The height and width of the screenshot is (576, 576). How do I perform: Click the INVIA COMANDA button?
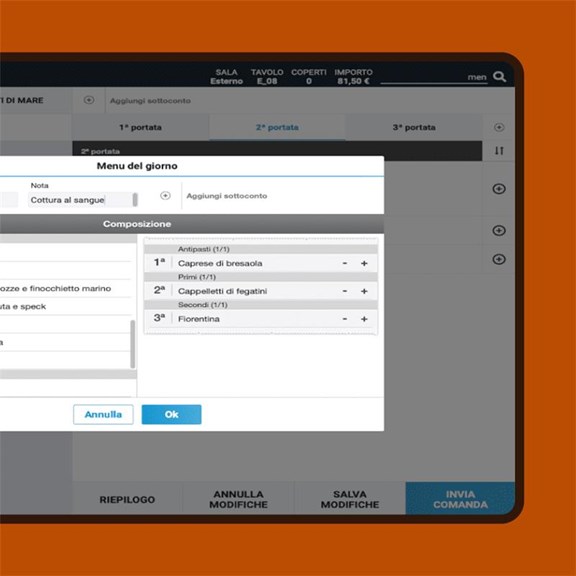[x=460, y=499]
